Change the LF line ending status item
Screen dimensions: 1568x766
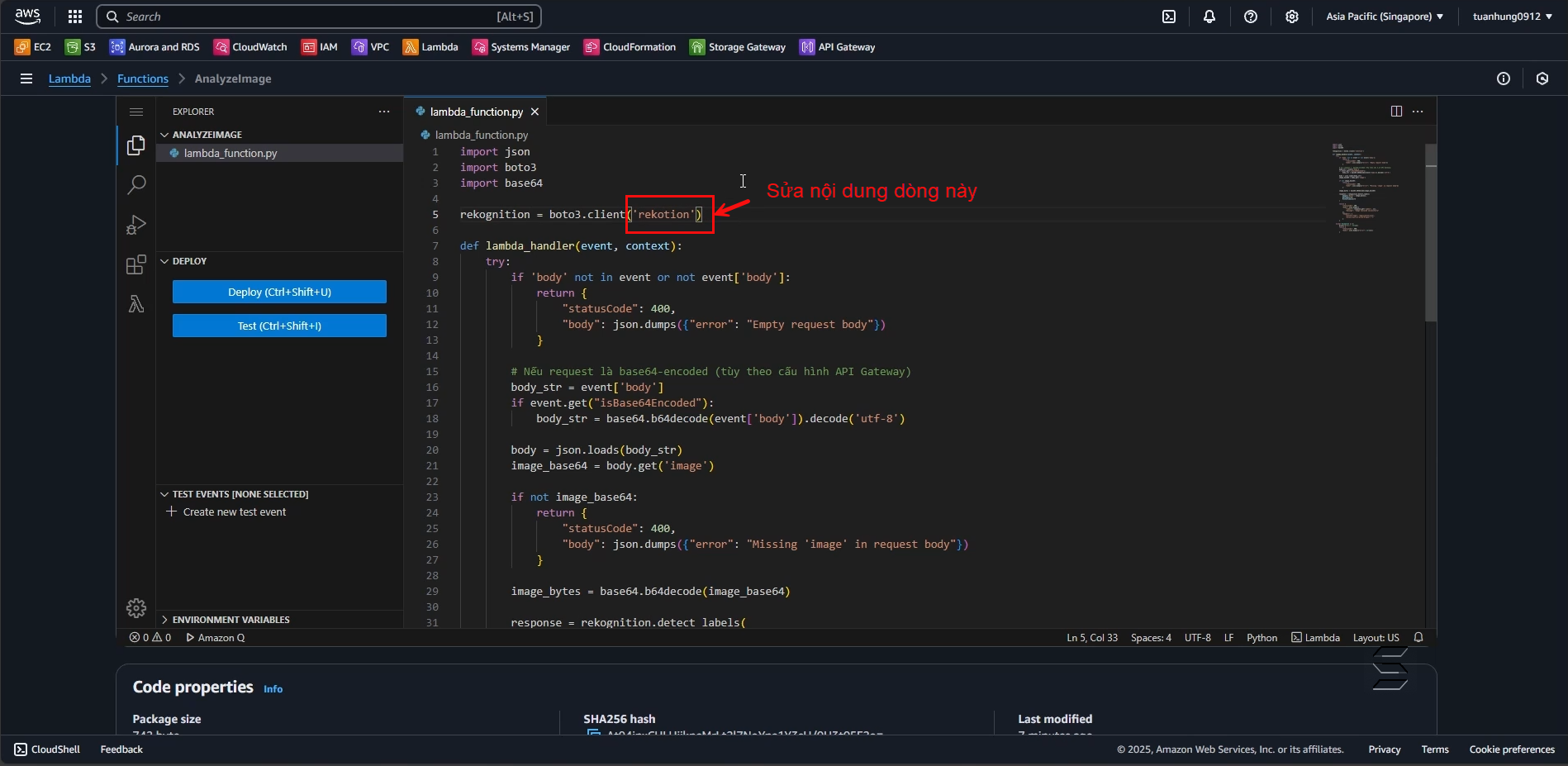1229,638
